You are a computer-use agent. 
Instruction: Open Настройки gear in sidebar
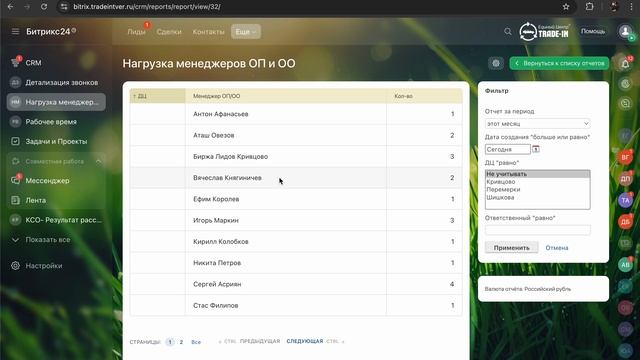click(16, 266)
